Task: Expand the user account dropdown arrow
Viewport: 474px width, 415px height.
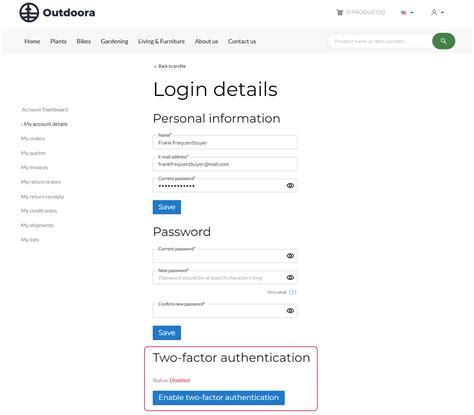Action: pos(442,13)
